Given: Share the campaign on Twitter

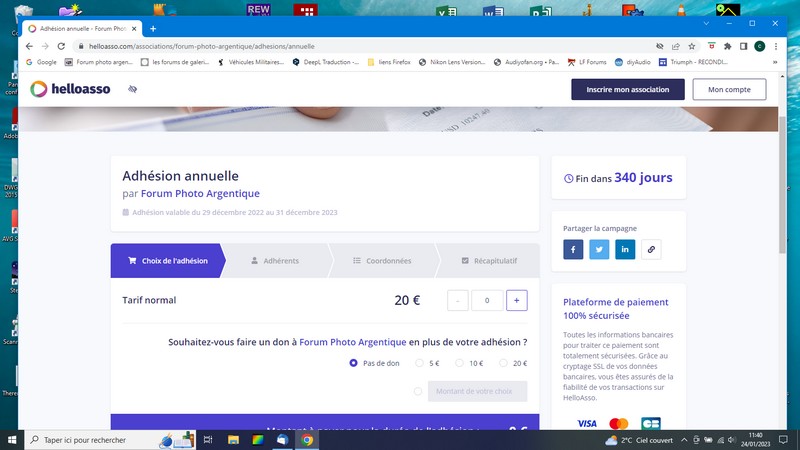Looking at the screenshot, I should 599,249.
